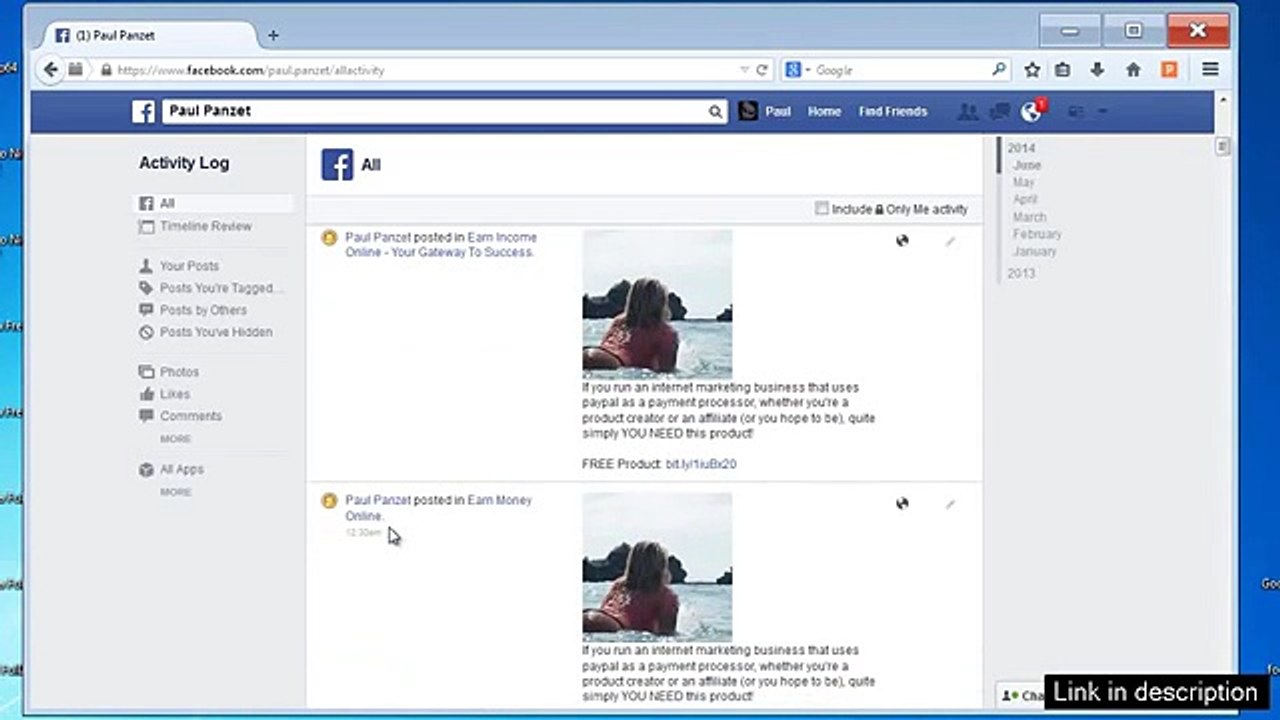Open Chat bar at bottom right
This screenshot has height=720, width=1280.
(x=1020, y=695)
